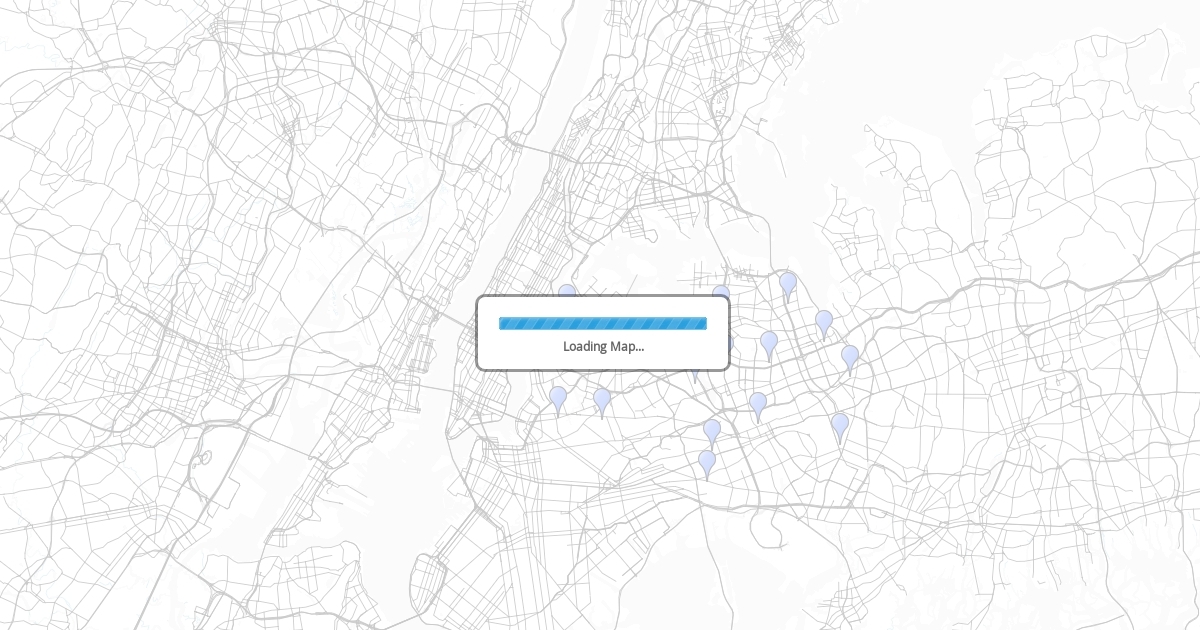
Task: Select the pin tip peeking below the dialog
Action: (695, 377)
